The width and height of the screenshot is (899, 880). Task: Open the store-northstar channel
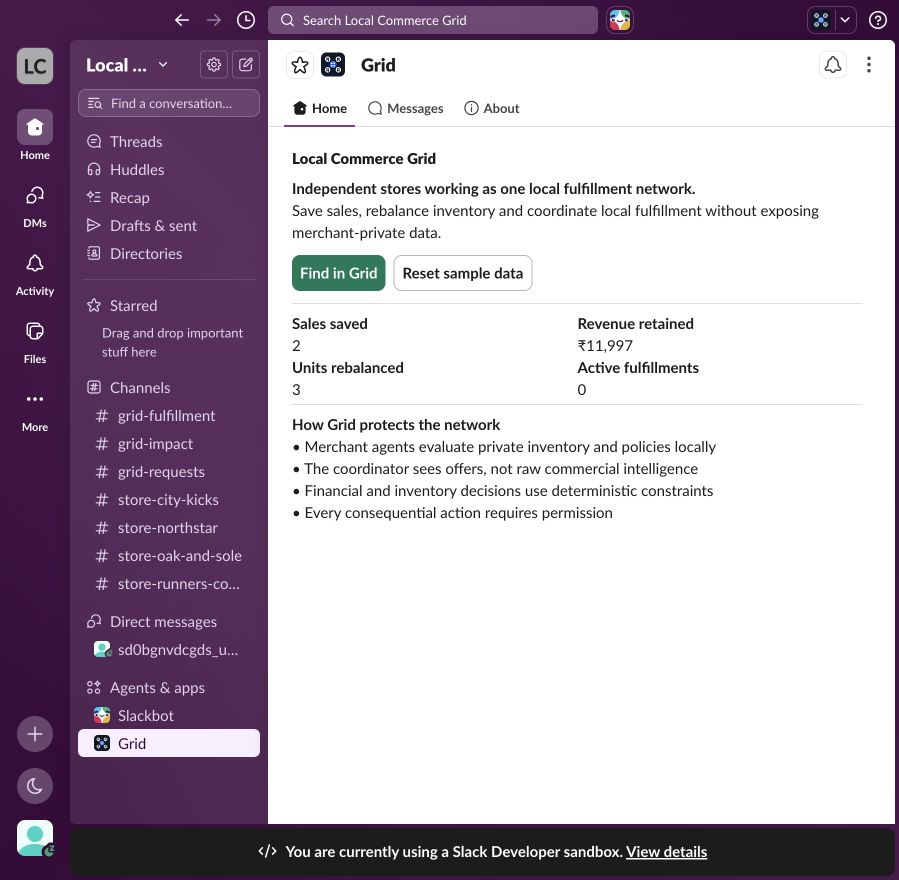click(x=169, y=527)
